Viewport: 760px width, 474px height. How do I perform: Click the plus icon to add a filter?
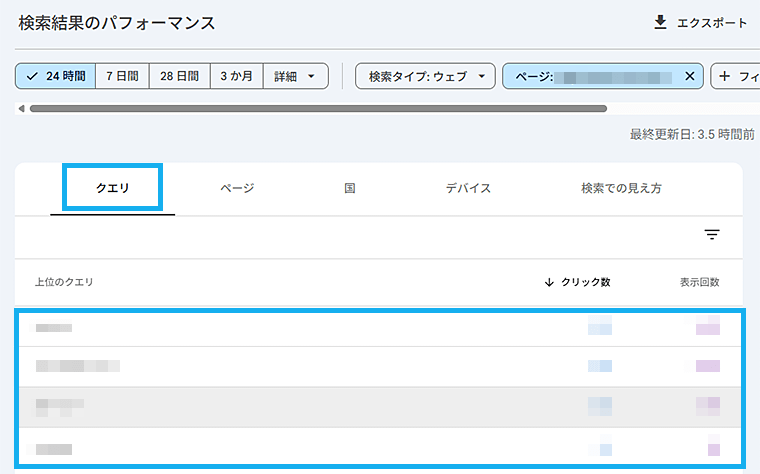725,76
